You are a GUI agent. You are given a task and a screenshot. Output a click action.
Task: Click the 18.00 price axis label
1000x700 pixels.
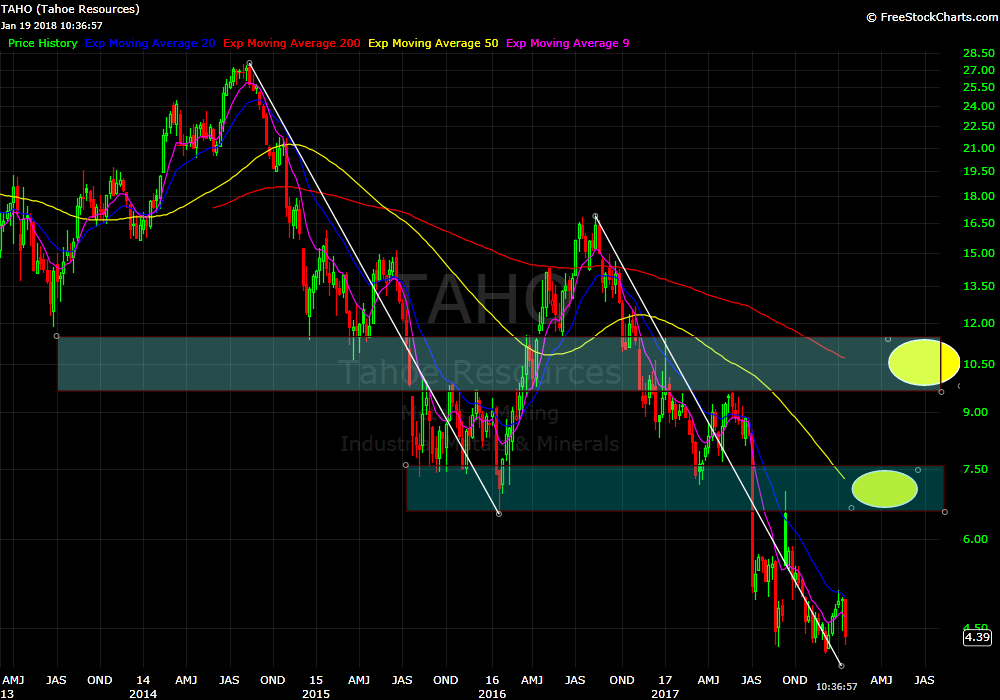(978, 196)
